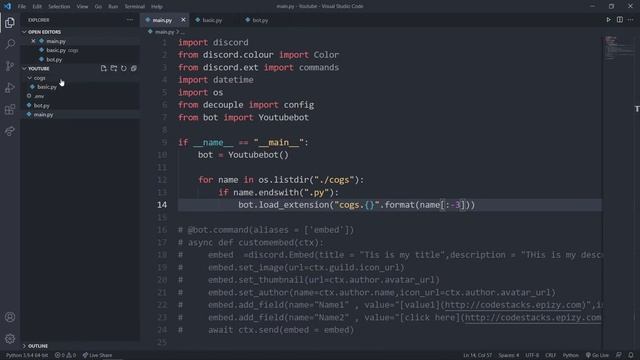The width and height of the screenshot is (640, 360).
Task: Open the Live Share view in activity bar
Action: [10, 131]
